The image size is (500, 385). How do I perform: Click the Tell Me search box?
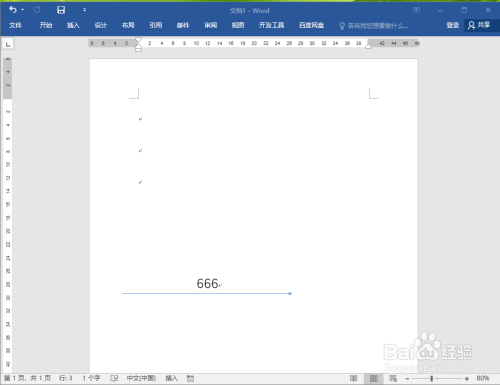pos(374,26)
